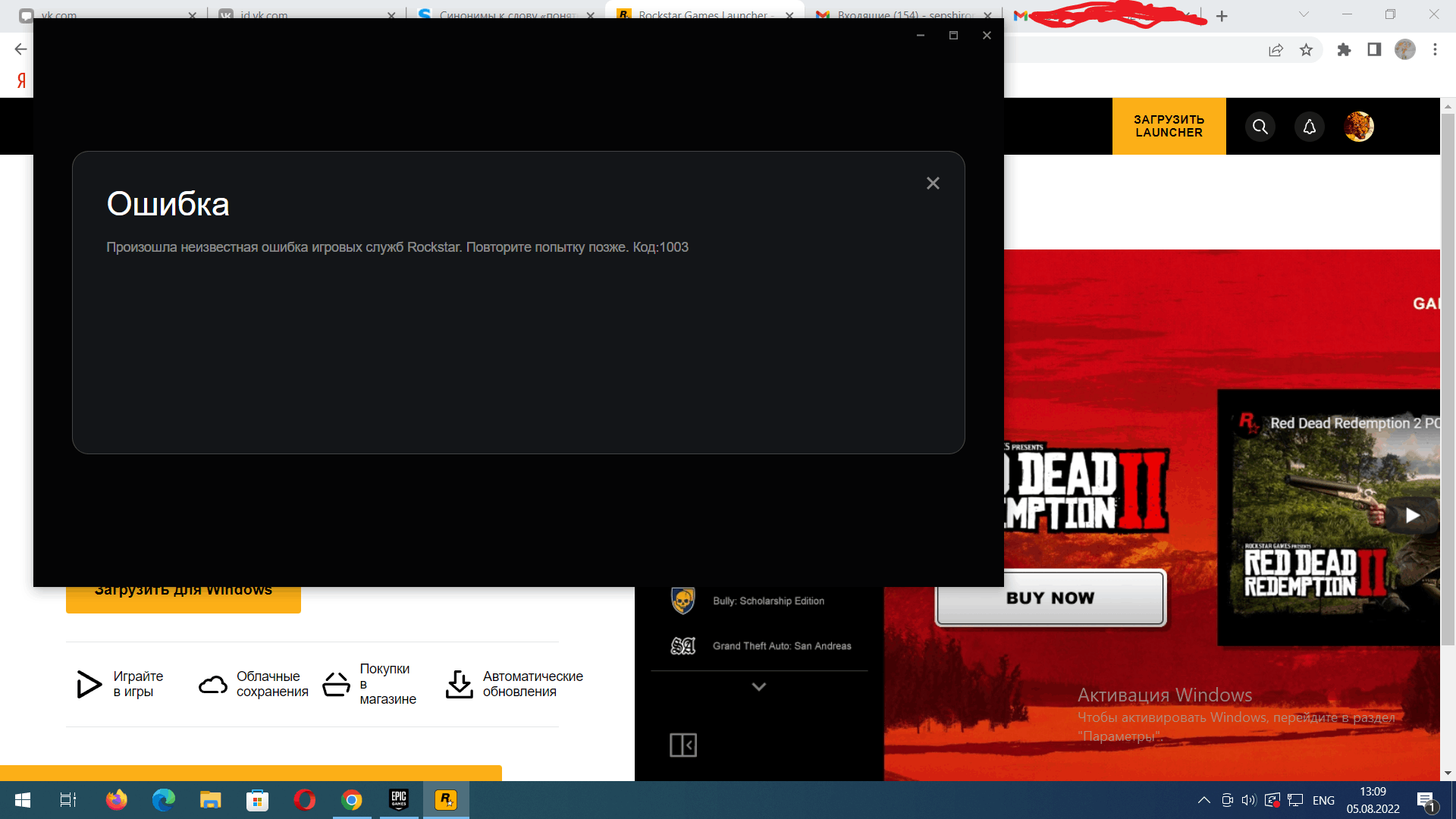1456x819 pixels.
Task: Click the search magnifier icon on Rockstar site
Action: click(1260, 127)
